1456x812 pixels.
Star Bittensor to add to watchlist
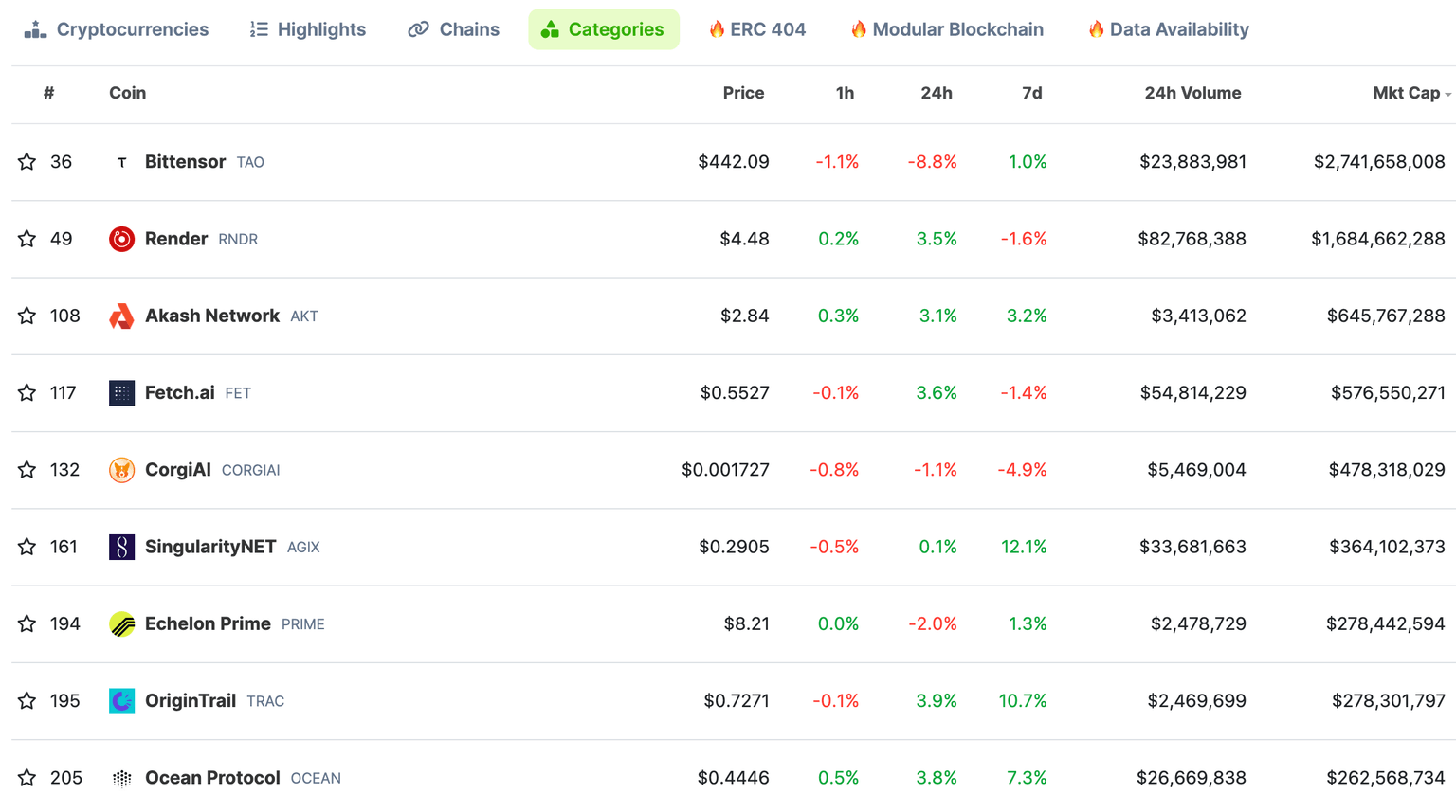pos(27,162)
